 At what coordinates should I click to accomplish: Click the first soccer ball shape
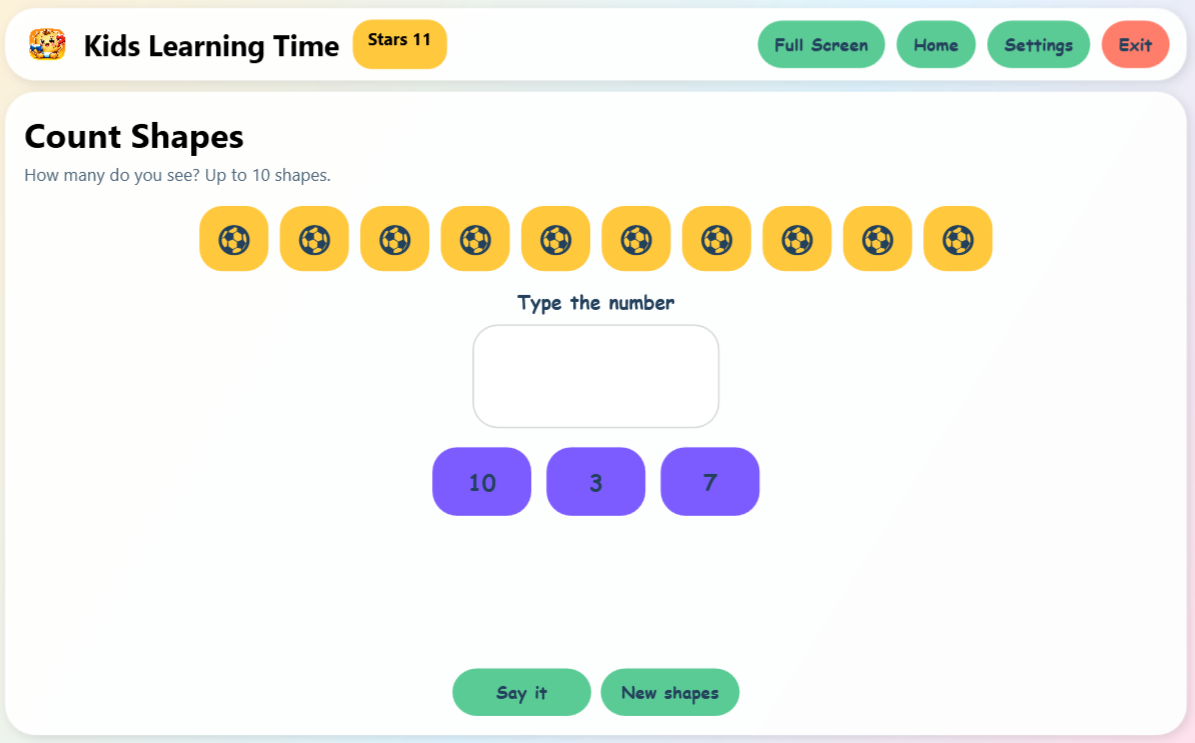pos(234,239)
